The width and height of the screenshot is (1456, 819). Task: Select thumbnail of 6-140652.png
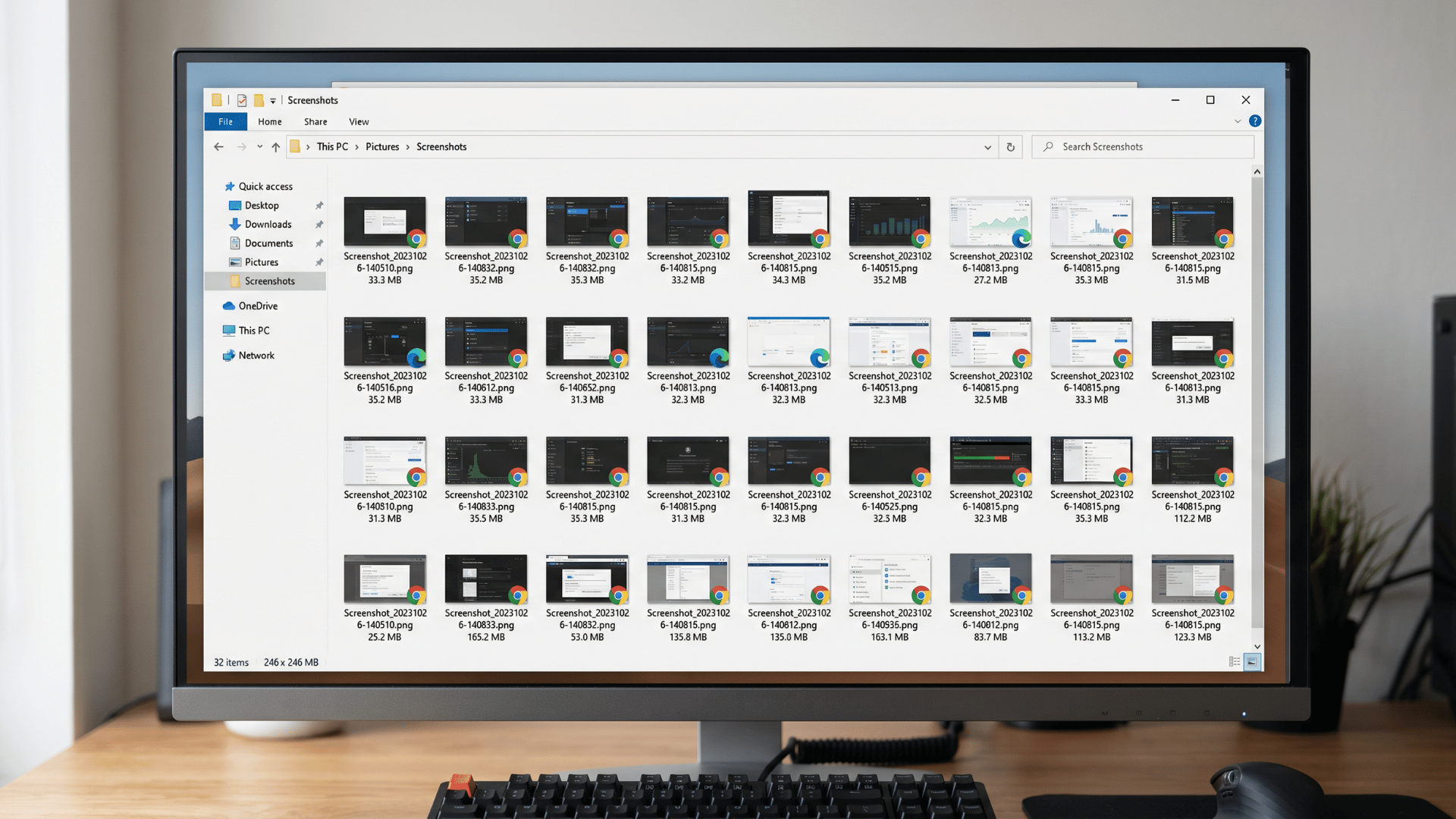pyautogui.click(x=587, y=341)
